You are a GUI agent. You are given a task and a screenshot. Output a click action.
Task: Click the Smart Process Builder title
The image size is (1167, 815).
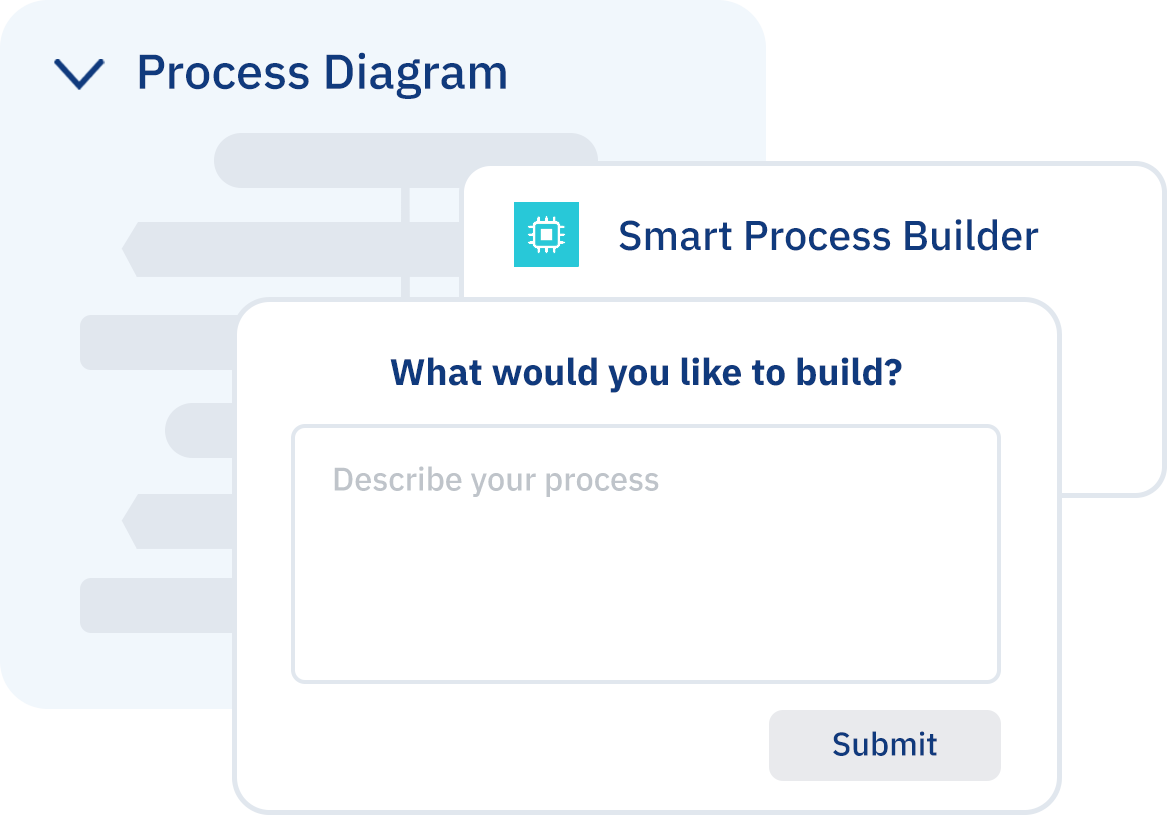[x=828, y=236]
